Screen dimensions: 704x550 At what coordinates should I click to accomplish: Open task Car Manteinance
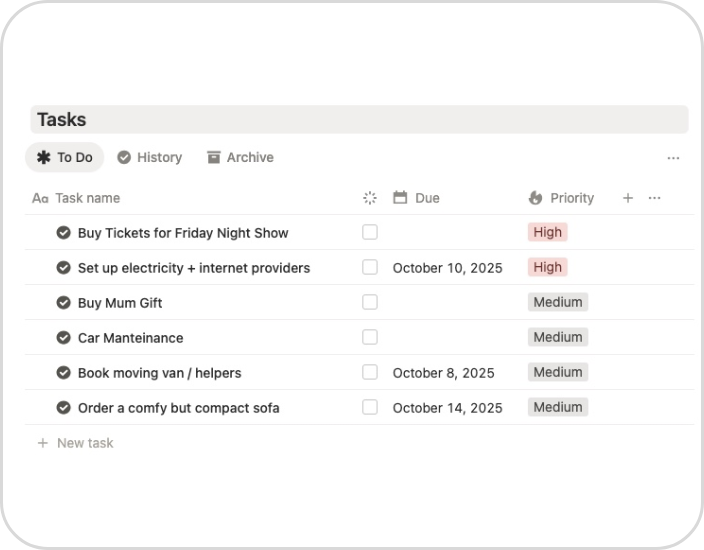click(131, 338)
